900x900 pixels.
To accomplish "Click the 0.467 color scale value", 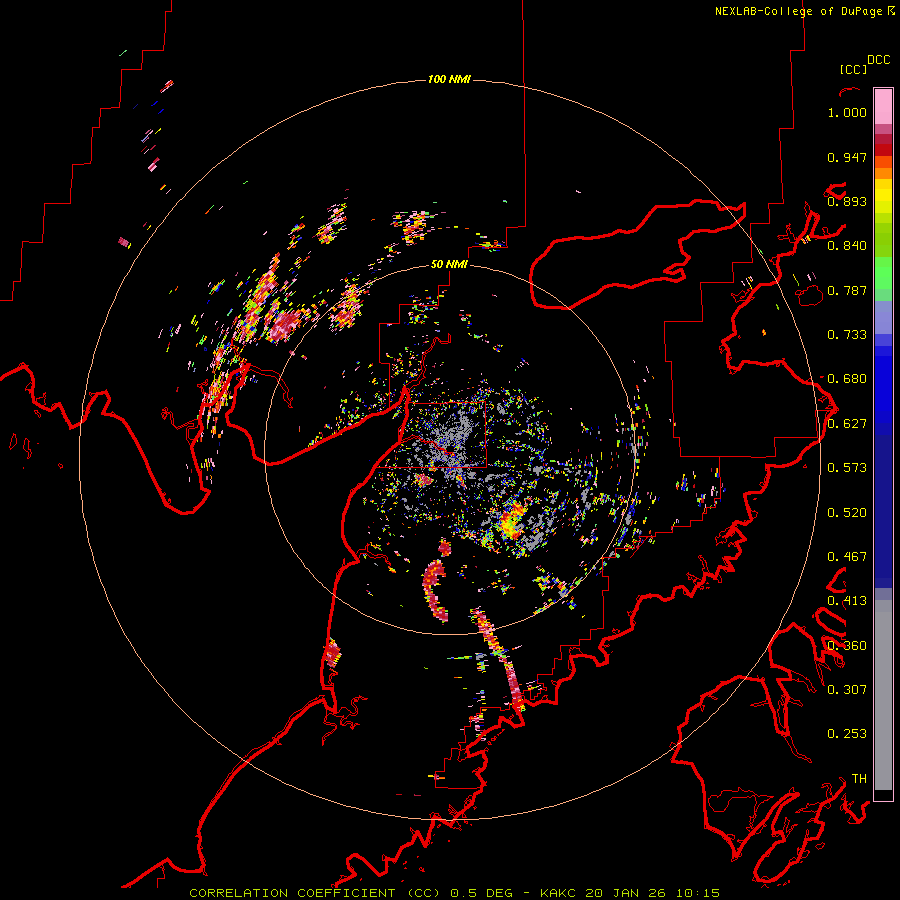I will 847,557.
